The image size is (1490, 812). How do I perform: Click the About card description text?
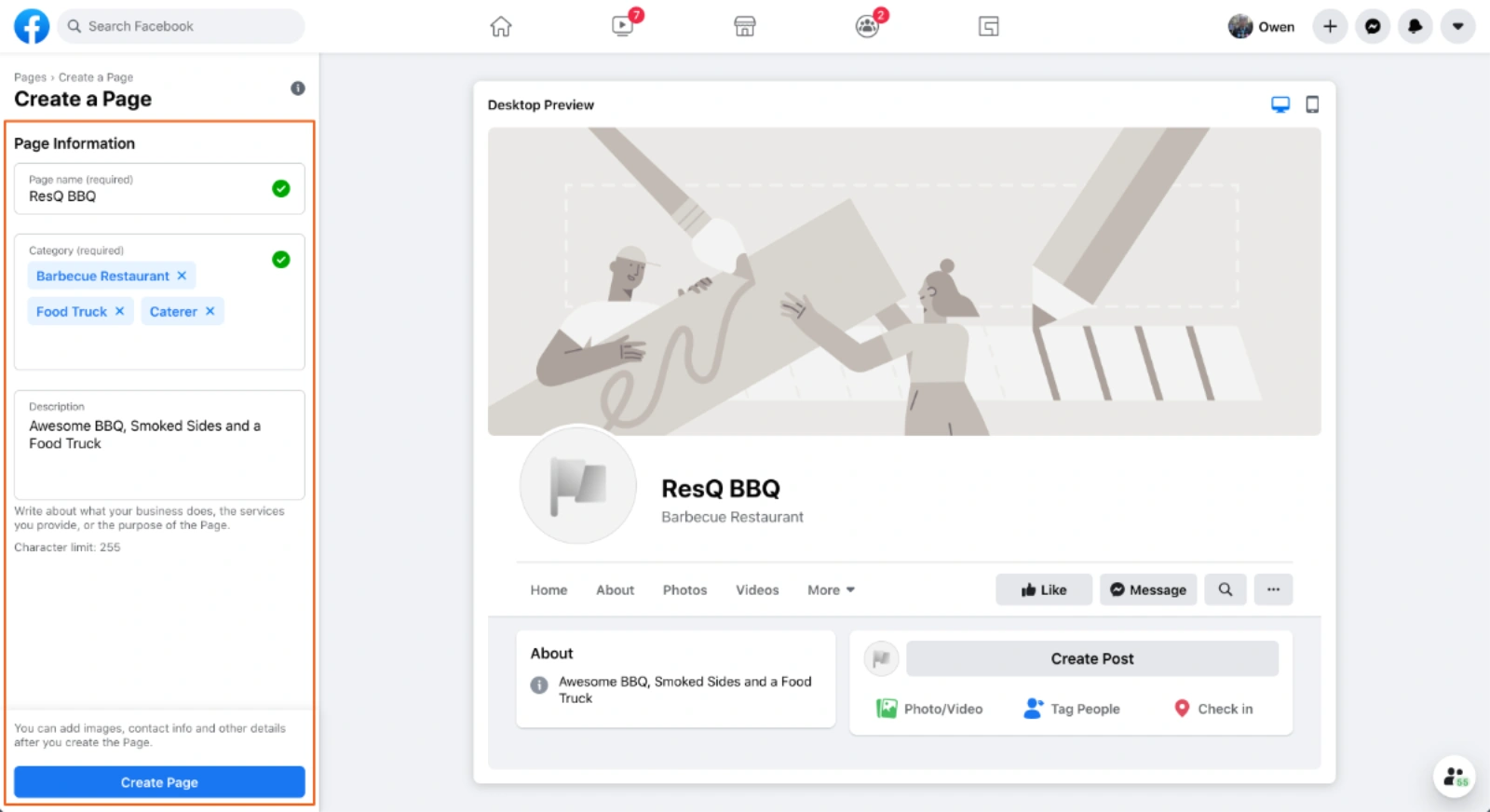[684, 690]
